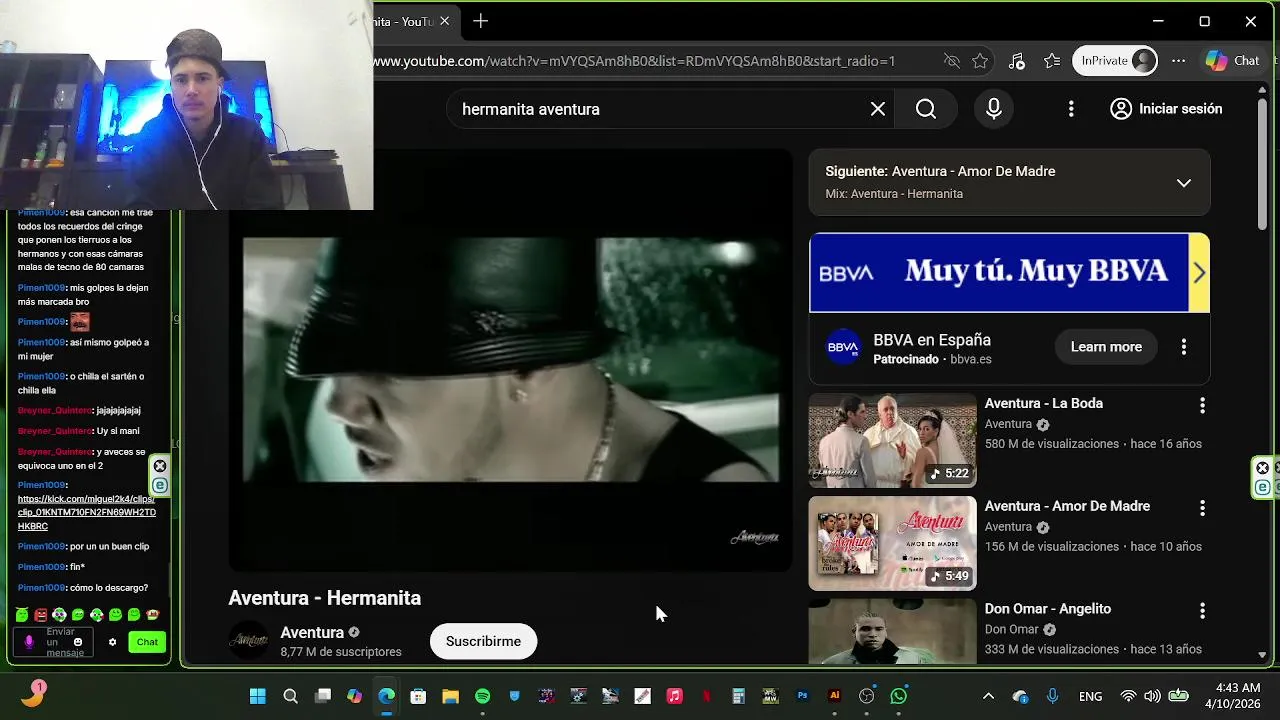The height and width of the screenshot is (720, 1280).
Task: Open Windows Start menu
Action: coord(258,696)
